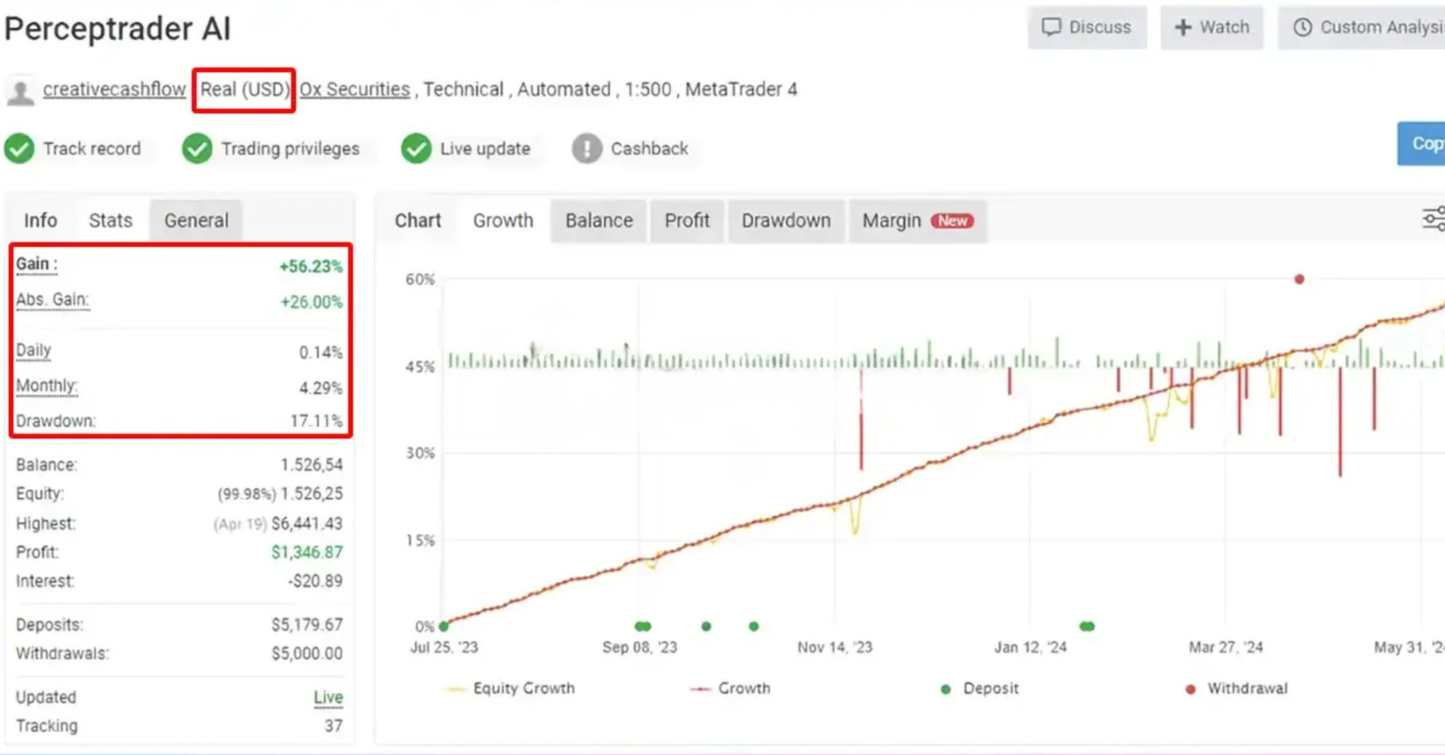Visit the creativecashflow profile link
This screenshot has width=1445, height=755.
114,89
